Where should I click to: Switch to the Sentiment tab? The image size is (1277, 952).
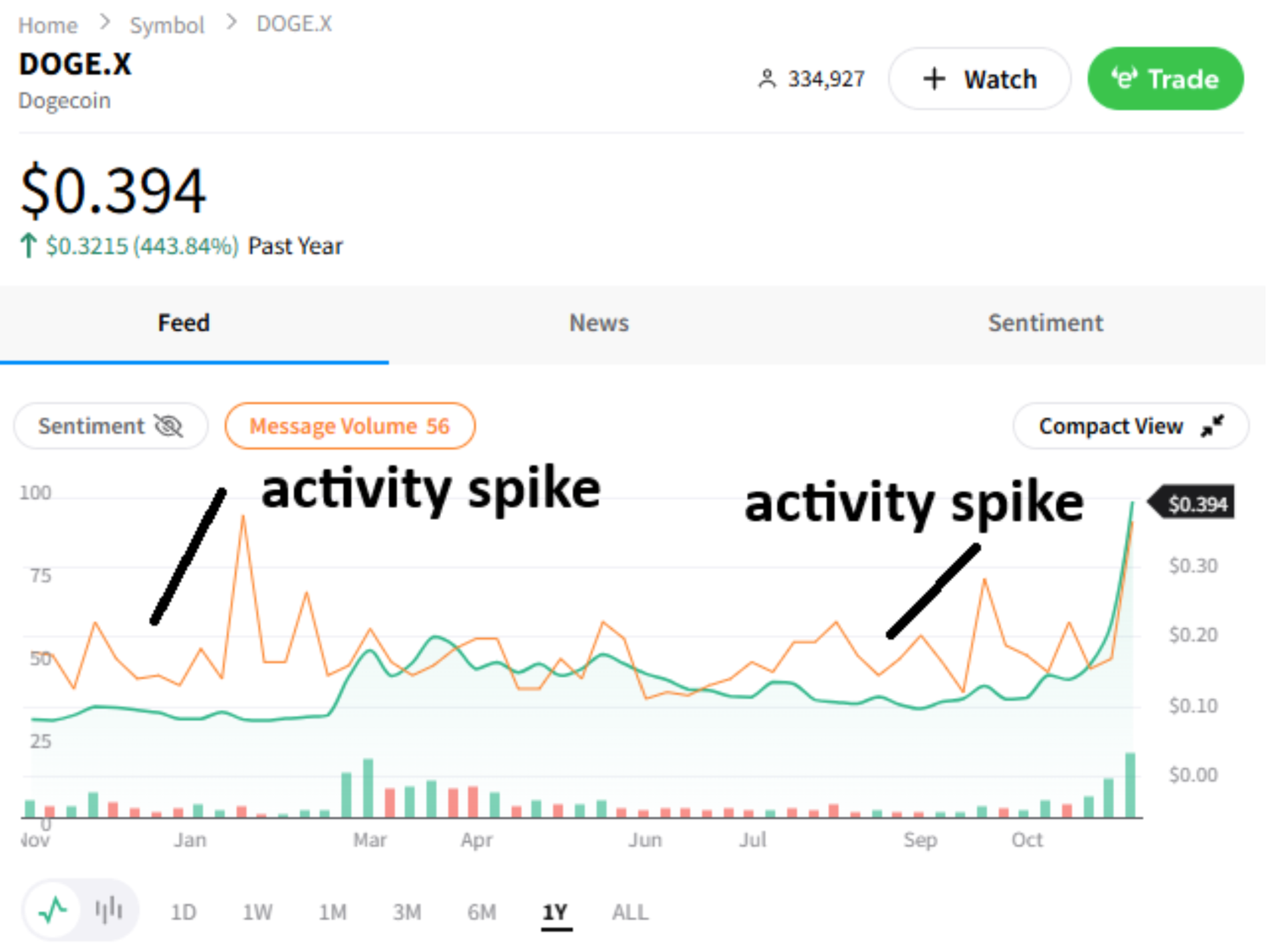1046,323
